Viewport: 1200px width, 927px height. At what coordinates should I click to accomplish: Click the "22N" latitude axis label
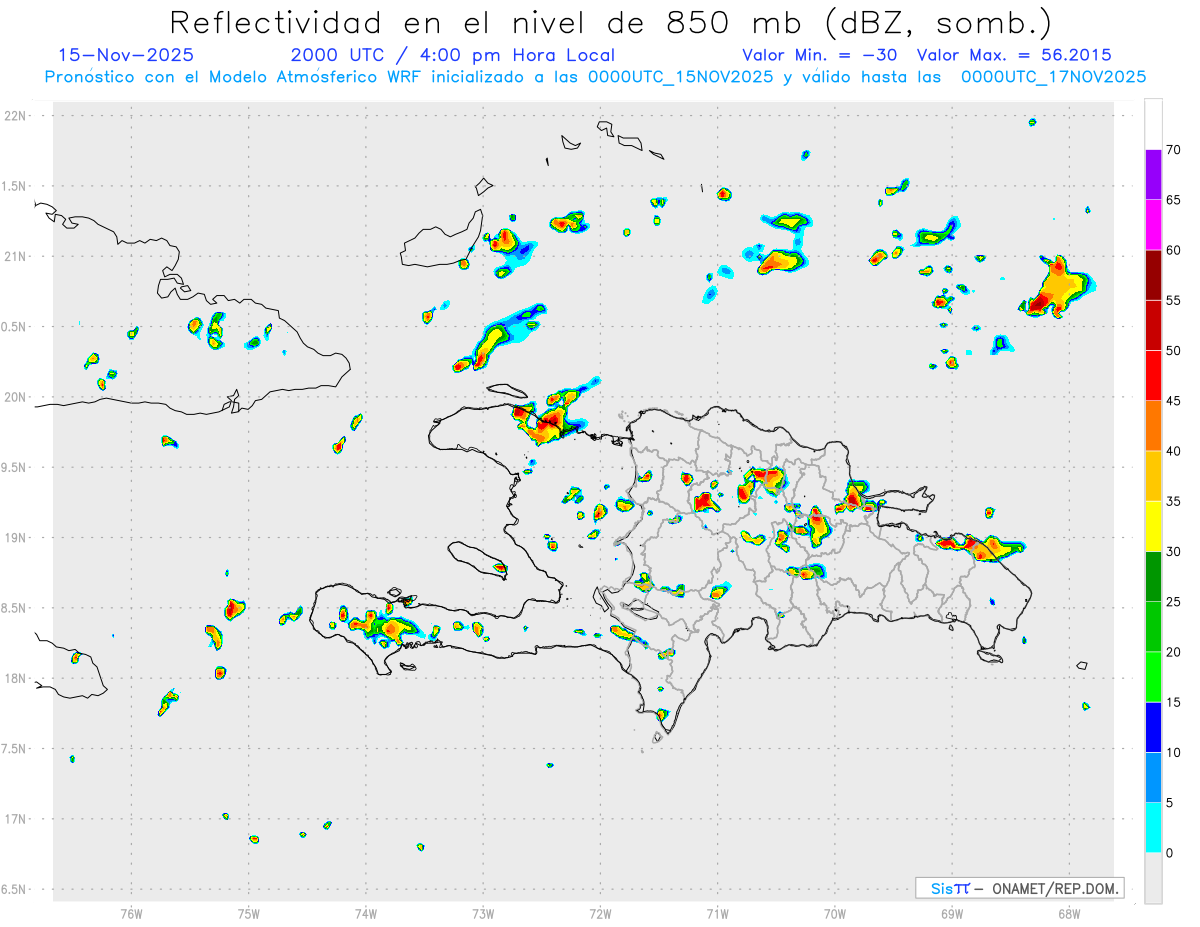(17, 116)
